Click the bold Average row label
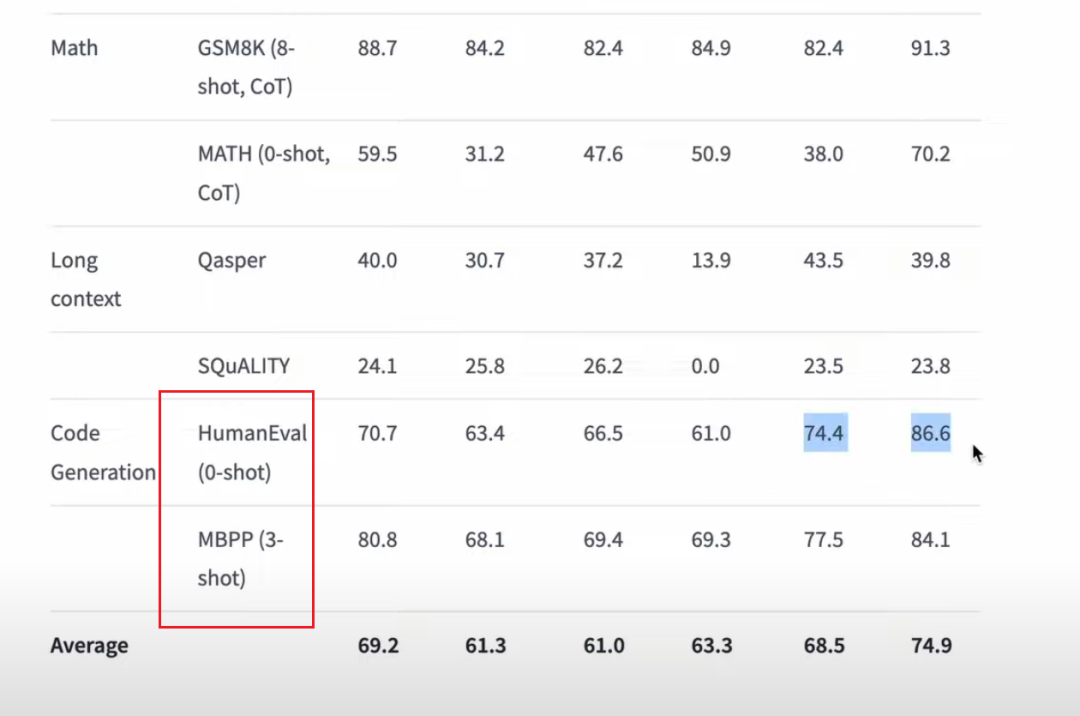1080x716 pixels. [x=90, y=645]
